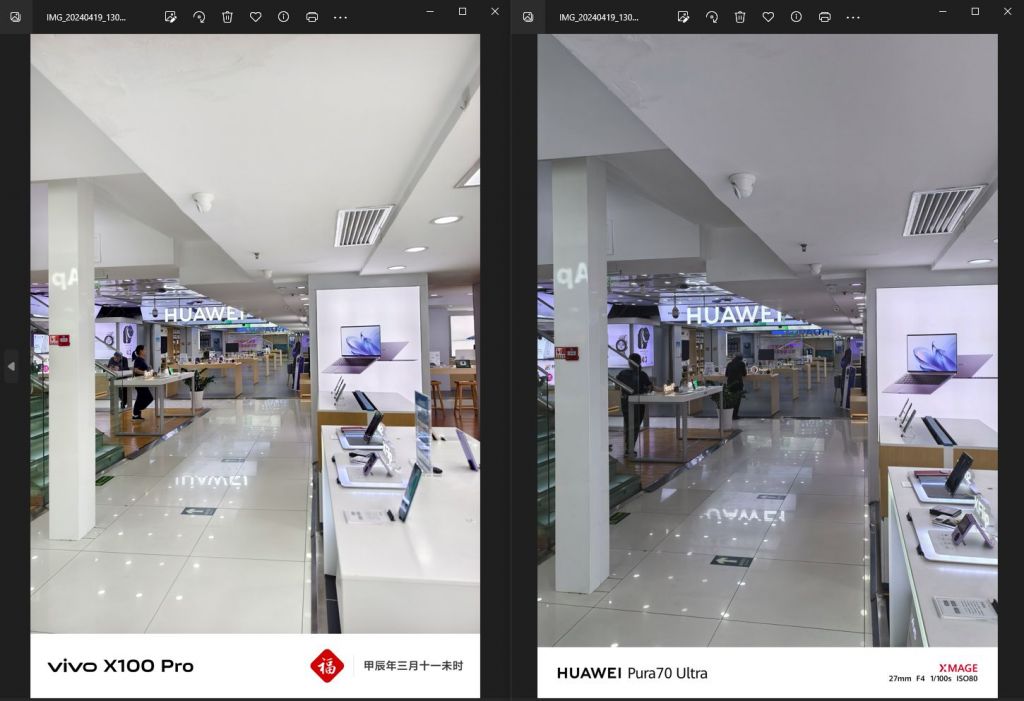The width and height of the screenshot is (1024, 701).
Task: Show file info in left window
Action: tap(283, 17)
